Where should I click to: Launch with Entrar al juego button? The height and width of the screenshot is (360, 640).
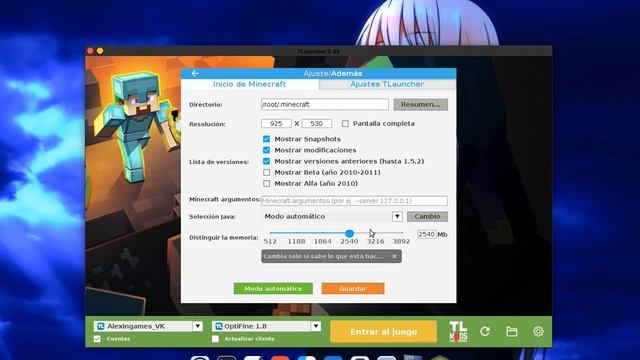tap(383, 331)
